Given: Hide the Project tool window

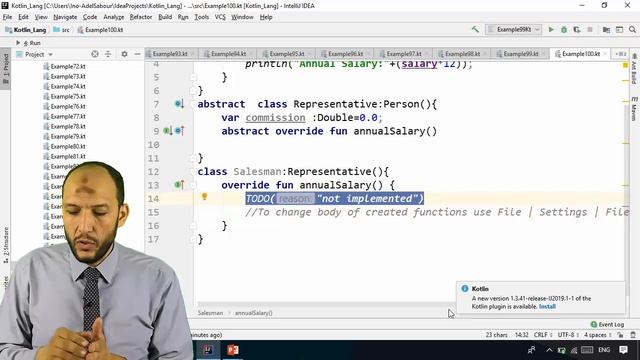Looking at the screenshot, I should coord(137,54).
